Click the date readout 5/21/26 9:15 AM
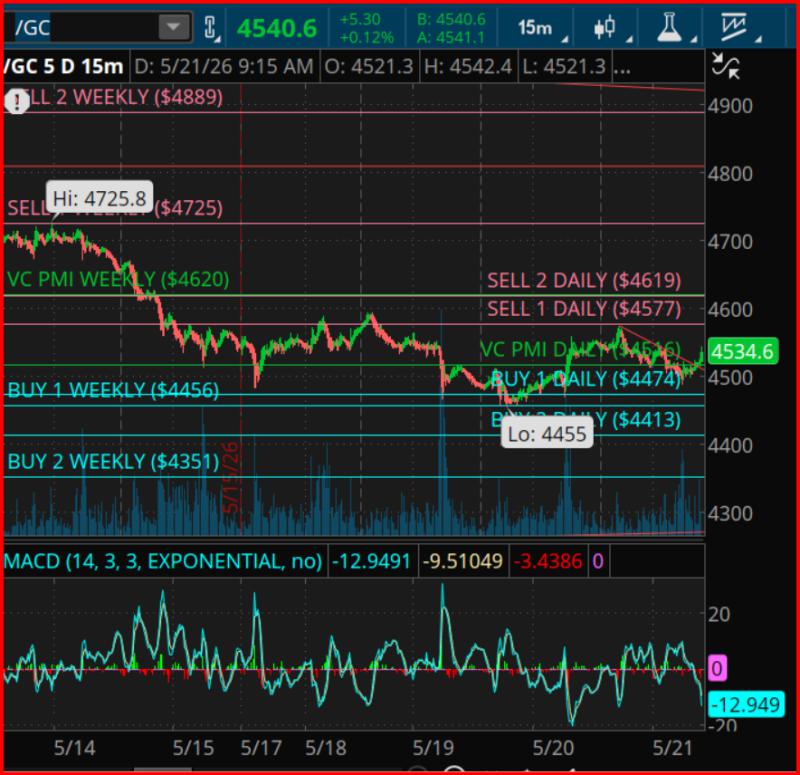This screenshot has width=800, height=775. [x=224, y=66]
